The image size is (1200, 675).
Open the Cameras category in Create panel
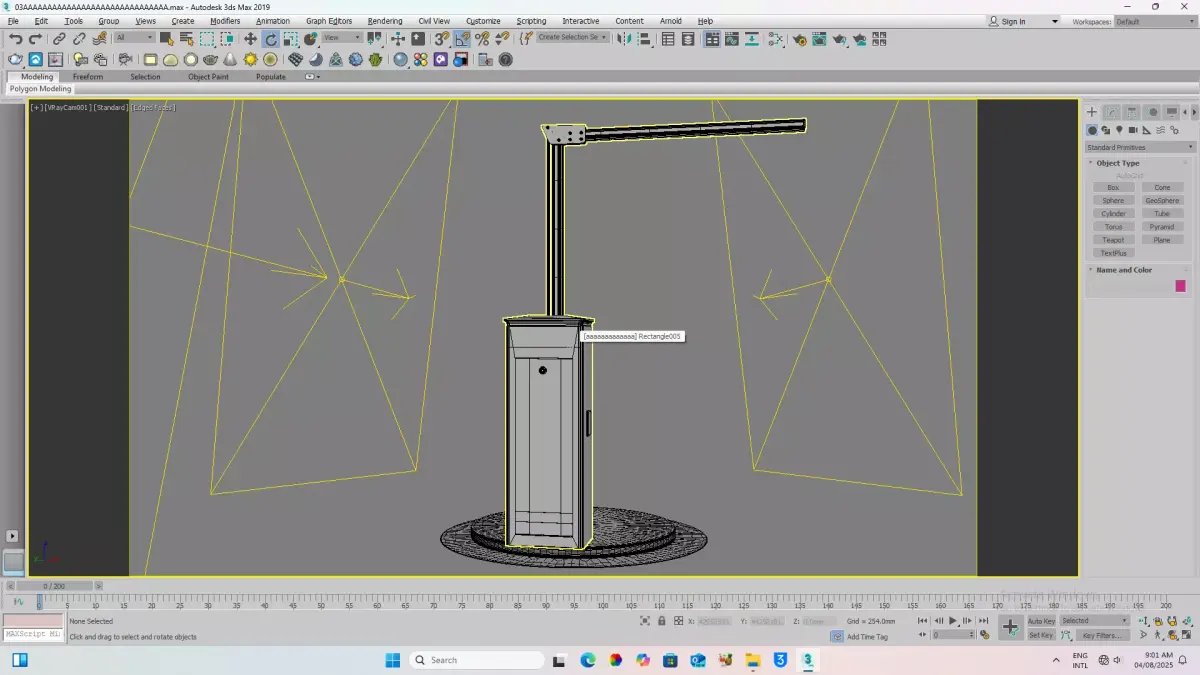point(1133,130)
